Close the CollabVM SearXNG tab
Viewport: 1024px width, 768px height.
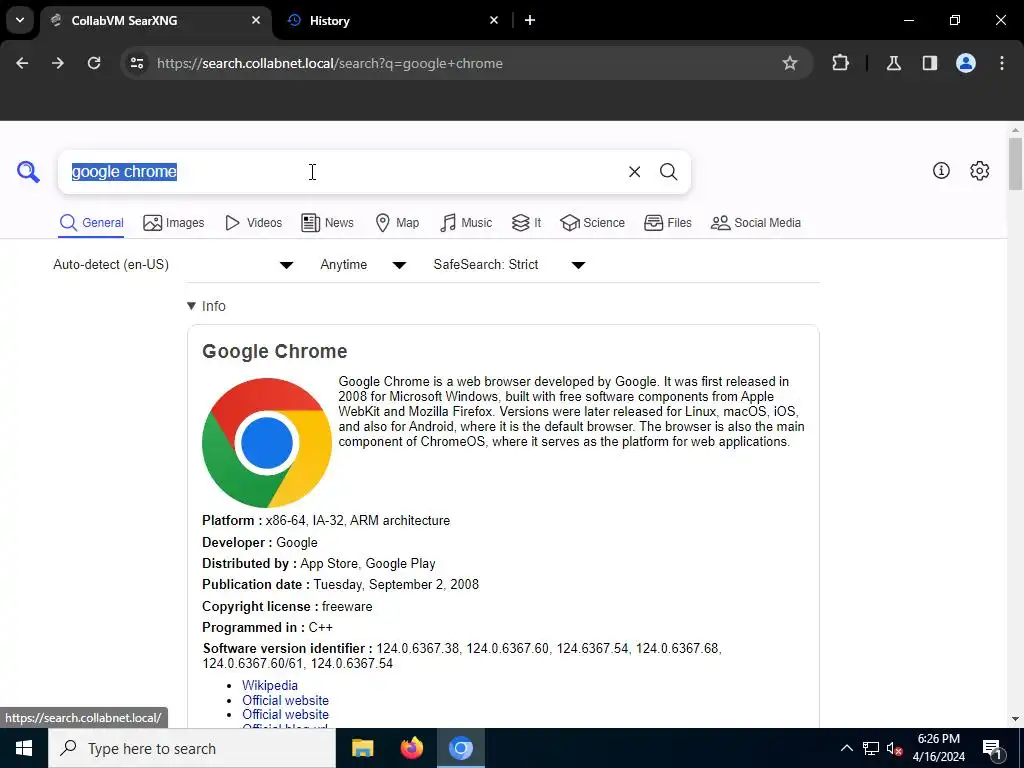[x=256, y=20]
